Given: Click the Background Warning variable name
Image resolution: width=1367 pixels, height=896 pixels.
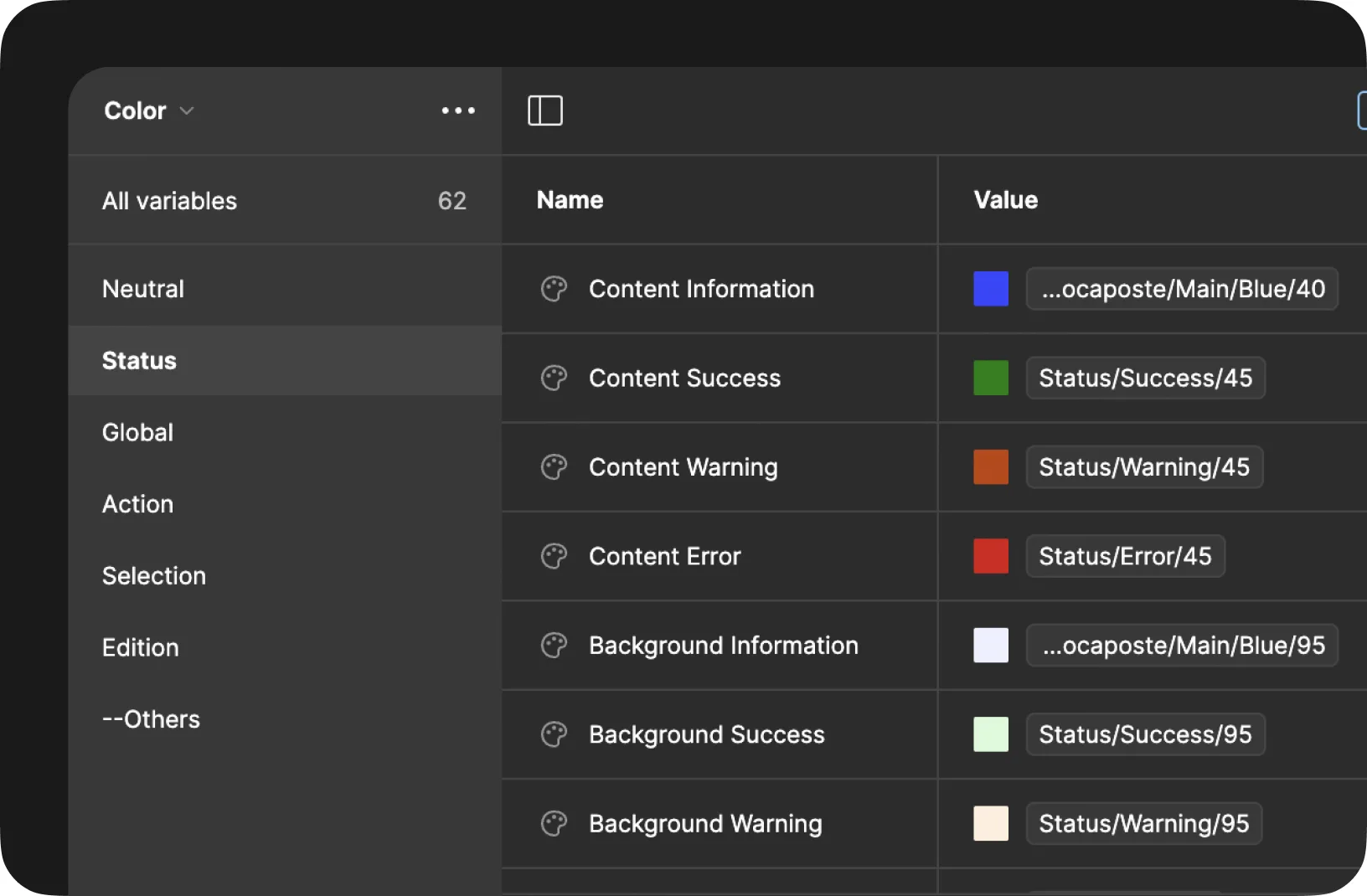Looking at the screenshot, I should point(705,824).
